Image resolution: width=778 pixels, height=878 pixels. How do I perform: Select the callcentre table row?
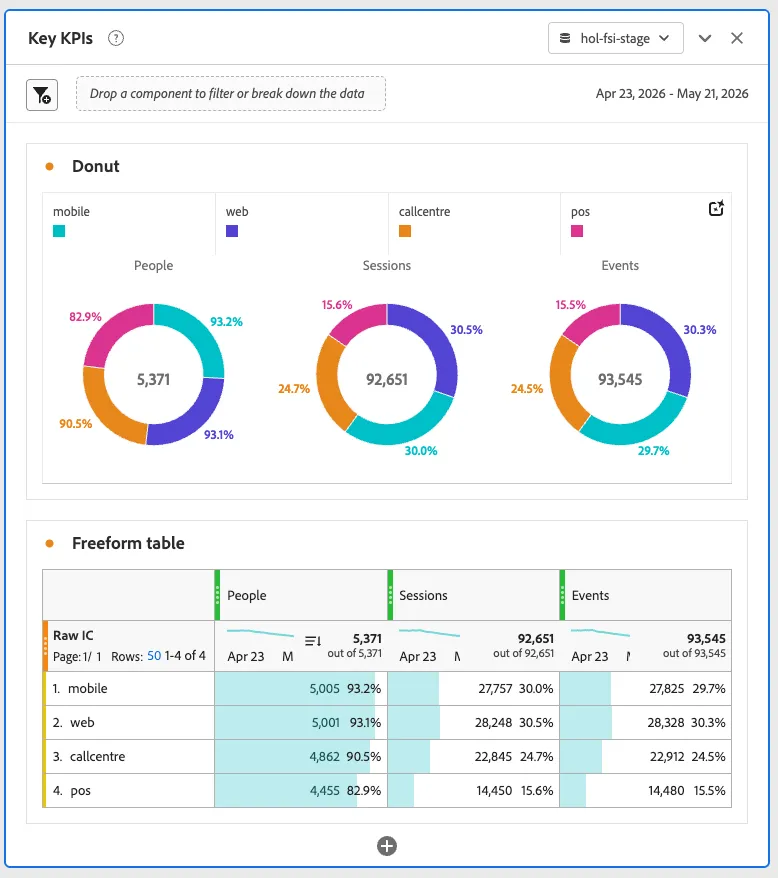click(387, 756)
